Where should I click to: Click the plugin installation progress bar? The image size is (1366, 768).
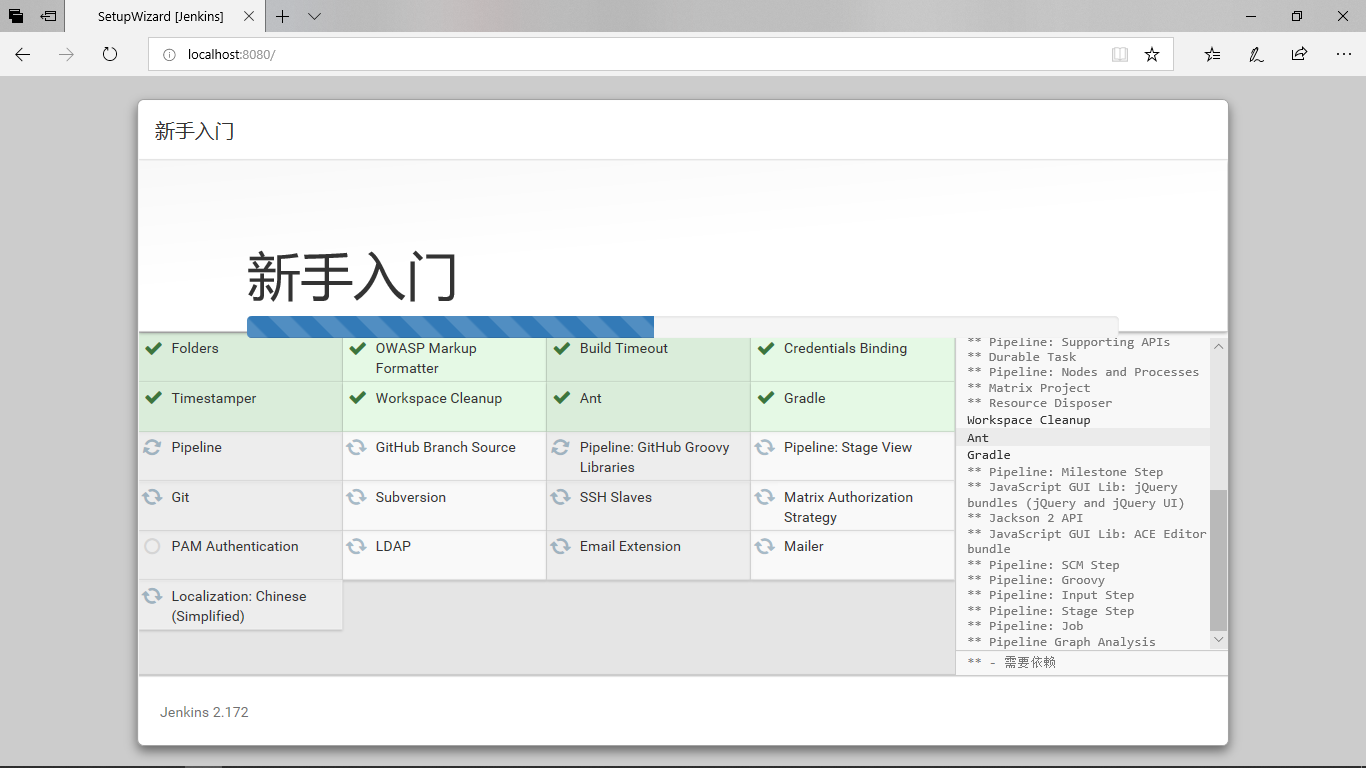pyautogui.click(x=682, y=327)
